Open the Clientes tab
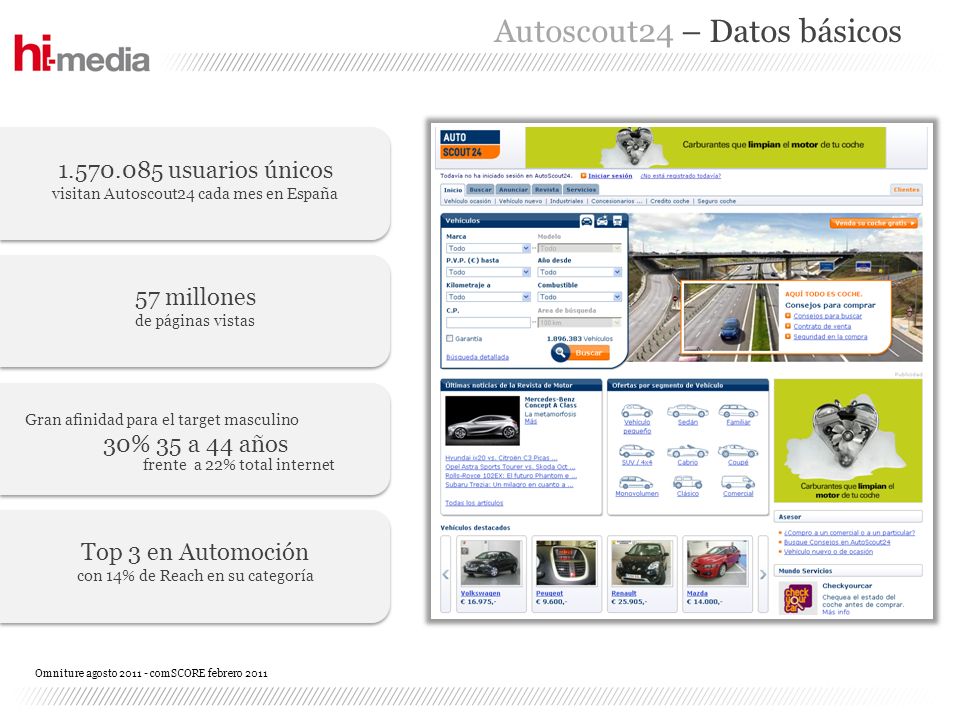Viewport: 960px width, 720px height. [x=906, y=190]
